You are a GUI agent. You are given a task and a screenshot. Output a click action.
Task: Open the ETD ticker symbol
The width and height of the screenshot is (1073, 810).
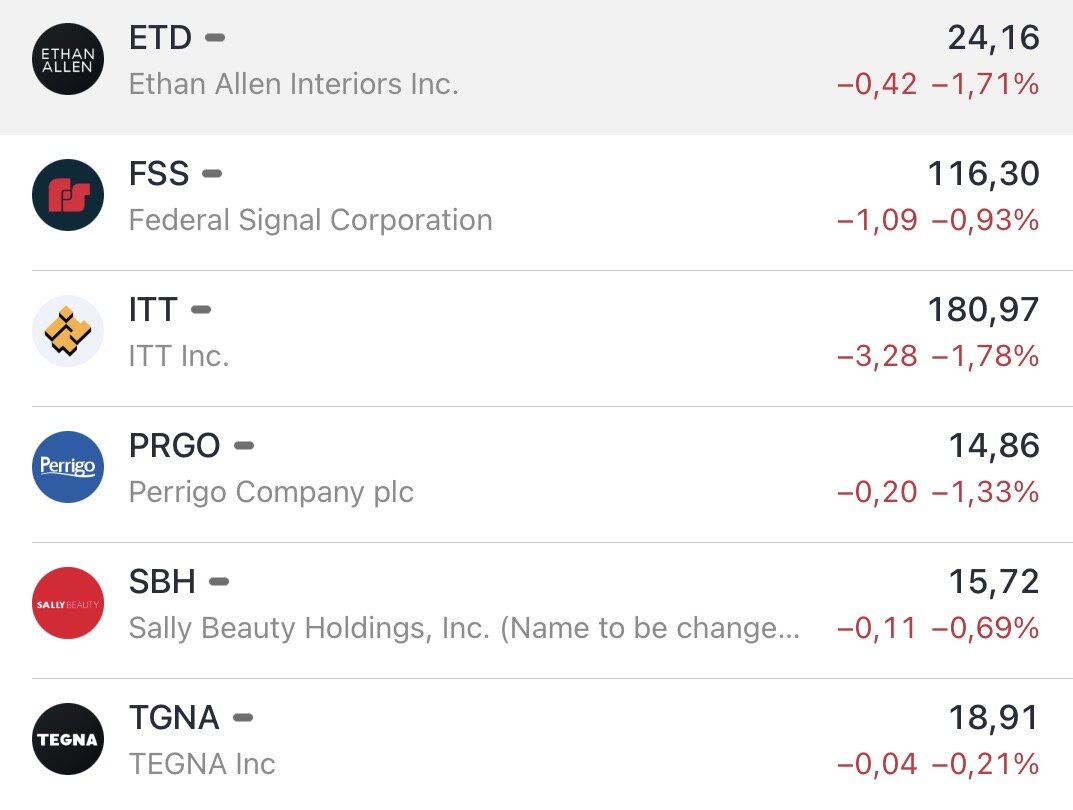(160, 38)
